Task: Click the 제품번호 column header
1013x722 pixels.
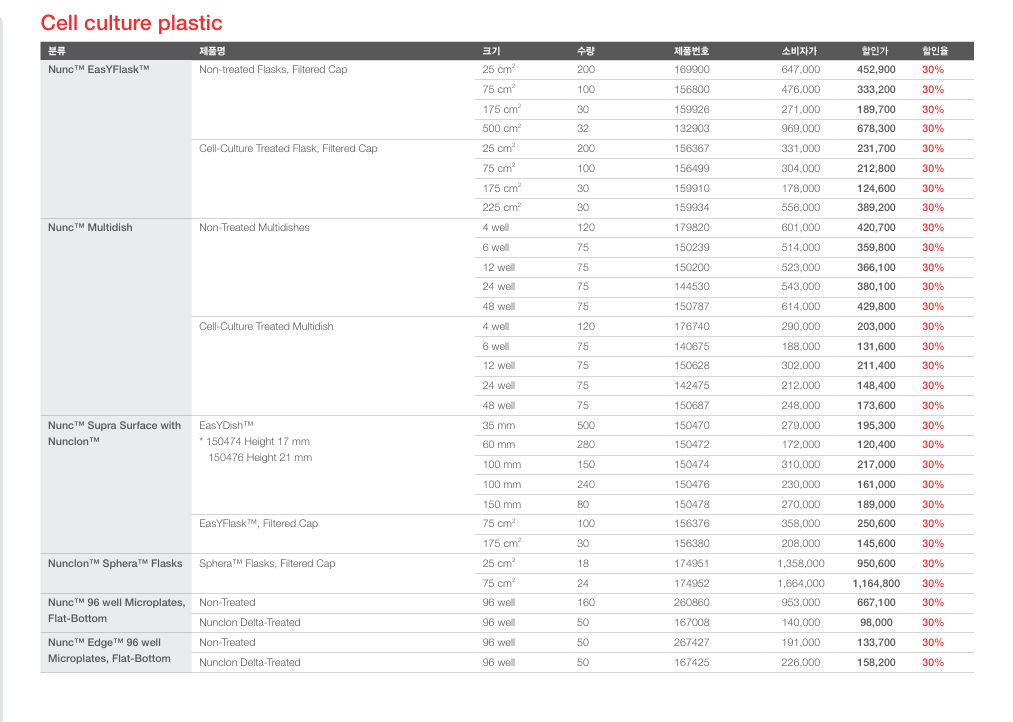Action: 691,50
